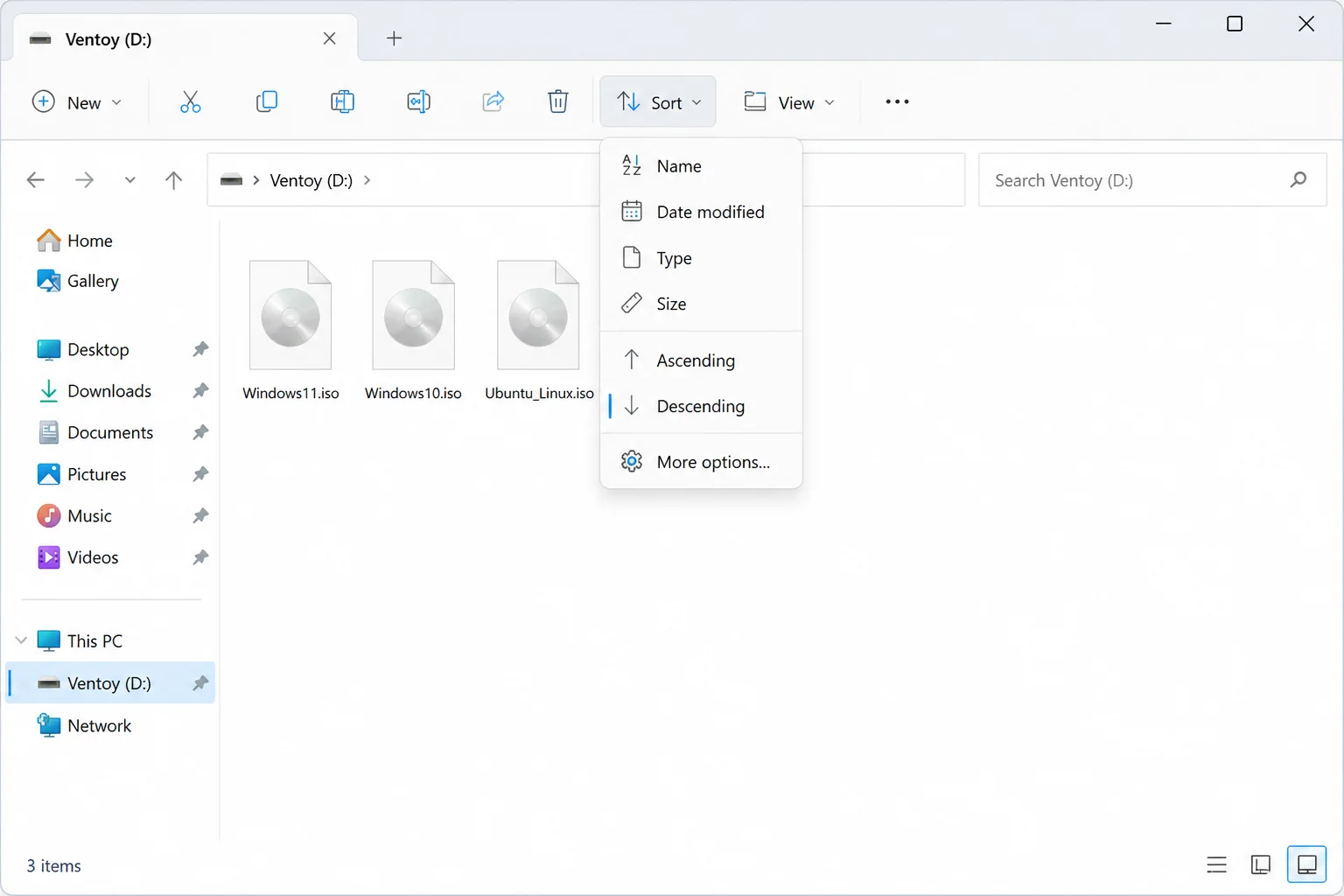The height and width of the screenshot is (896, 1344).
Task: Select large thumbnails layout icon in status bar
Action: tap(1307, 865)
